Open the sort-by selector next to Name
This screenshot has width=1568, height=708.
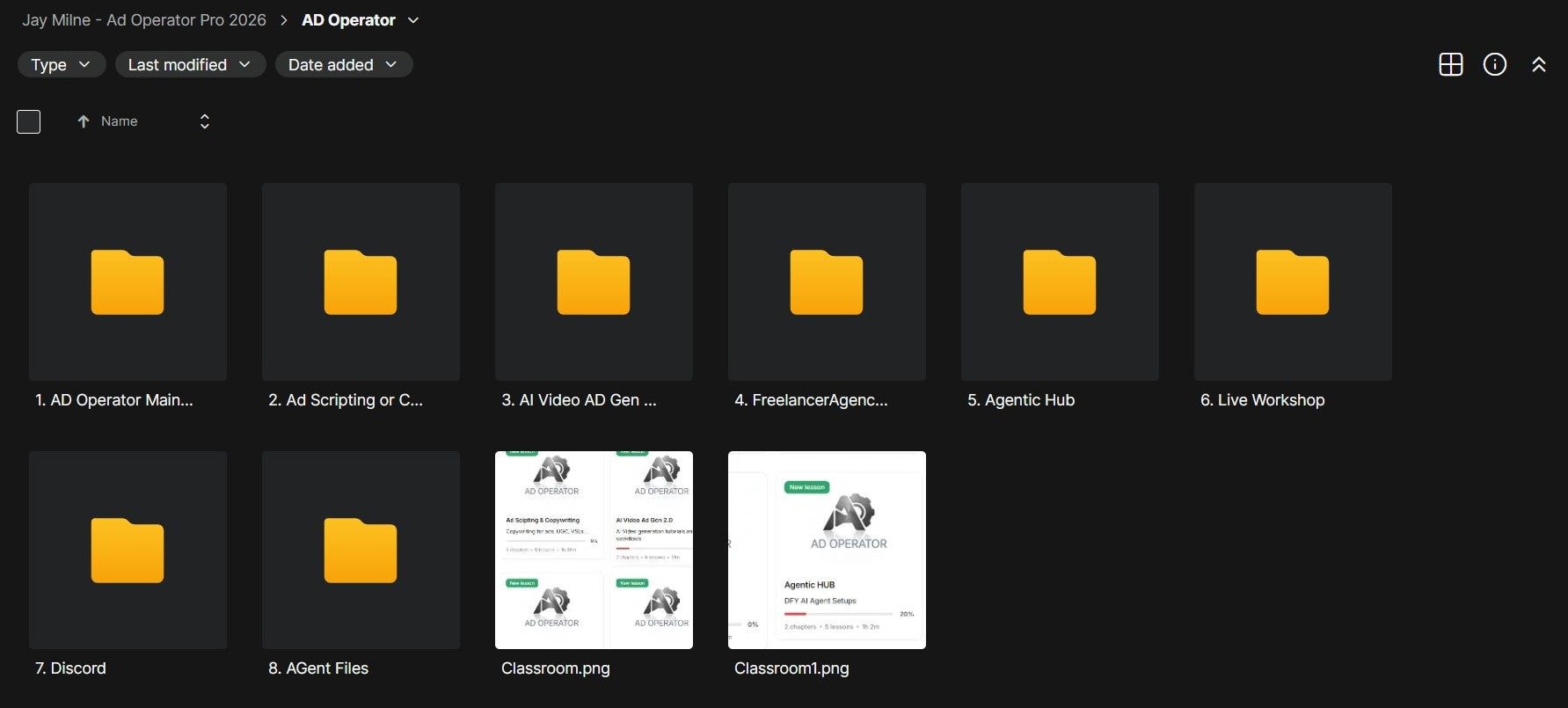point(205,121)
